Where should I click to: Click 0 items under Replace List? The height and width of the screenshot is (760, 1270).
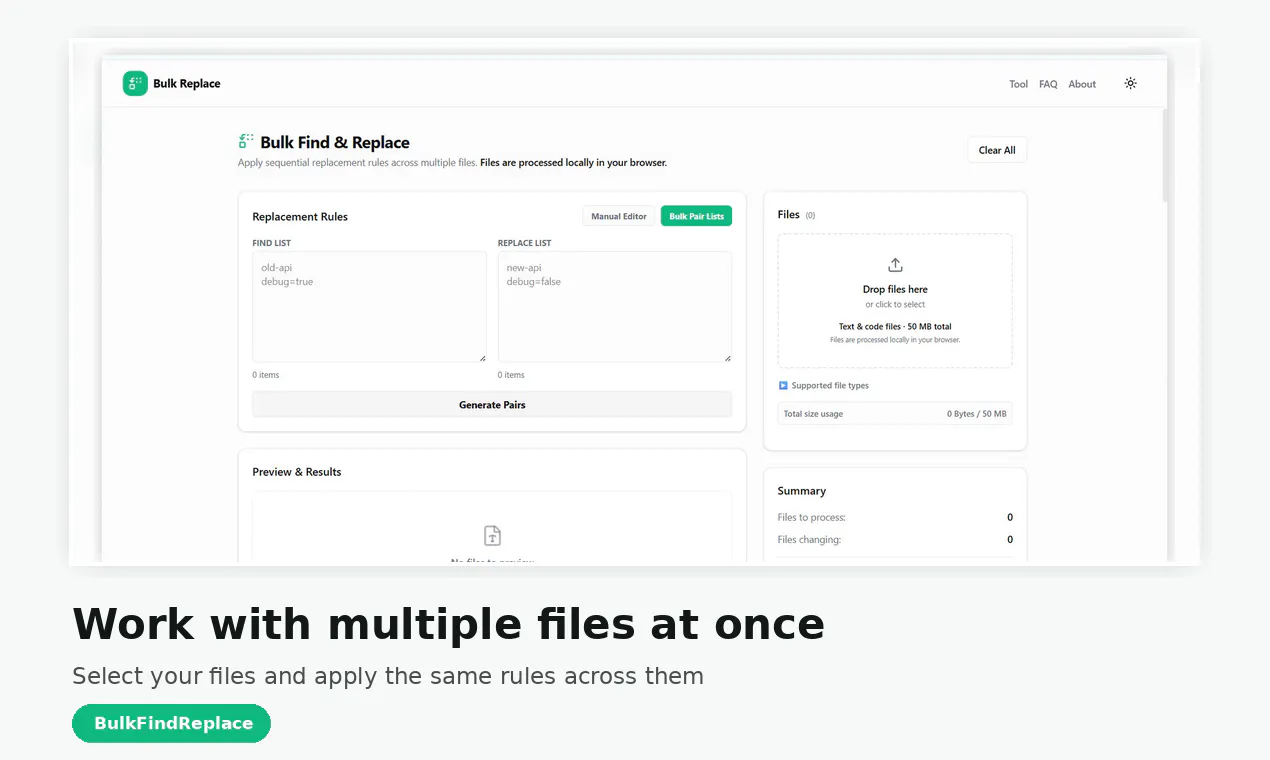(511, 375)
